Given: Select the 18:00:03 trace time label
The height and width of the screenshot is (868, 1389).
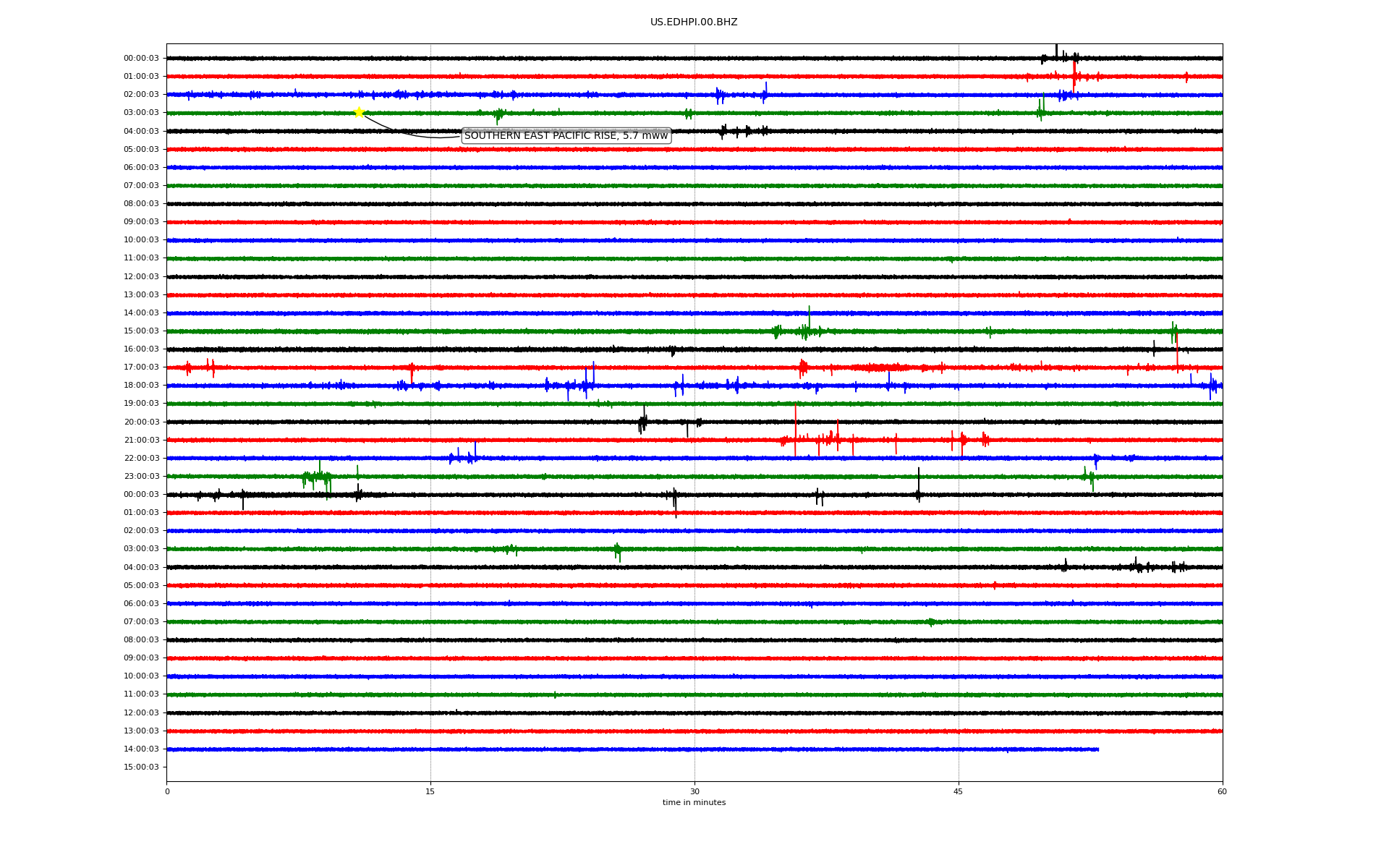Looking at the screenshot, I should pyautogui.click(x=141, y=386).
